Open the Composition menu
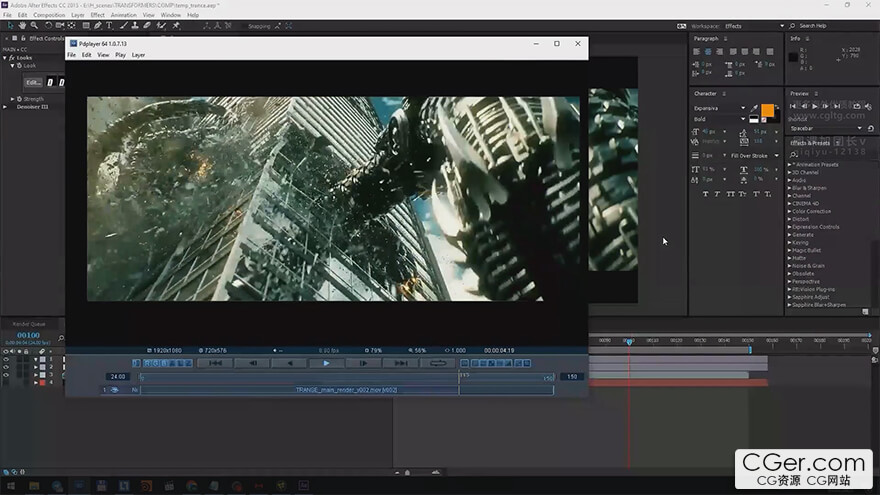This screenshot has height=495, width=880. coord(49,15)
